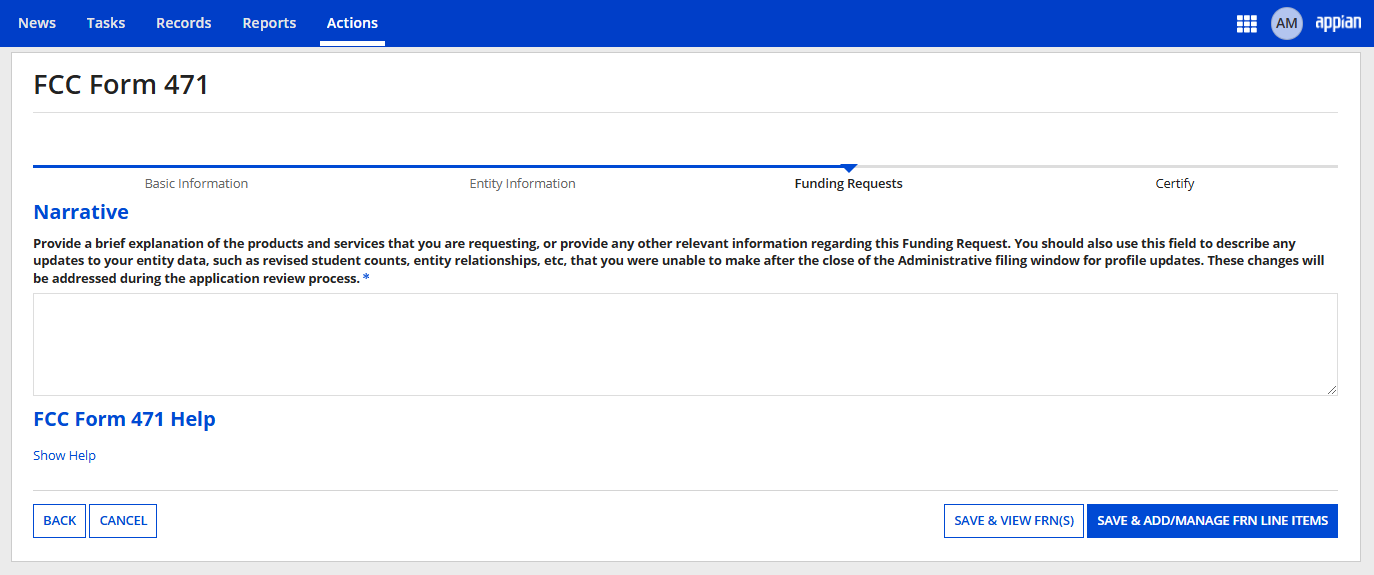Click the triangle marker on the progress bar

[849, 168]
